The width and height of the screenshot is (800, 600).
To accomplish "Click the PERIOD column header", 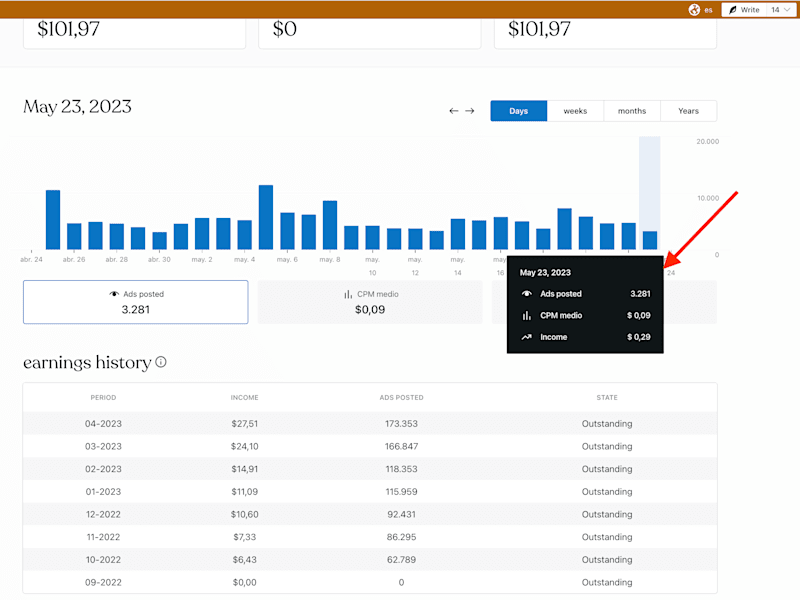I will pos(103,397).
